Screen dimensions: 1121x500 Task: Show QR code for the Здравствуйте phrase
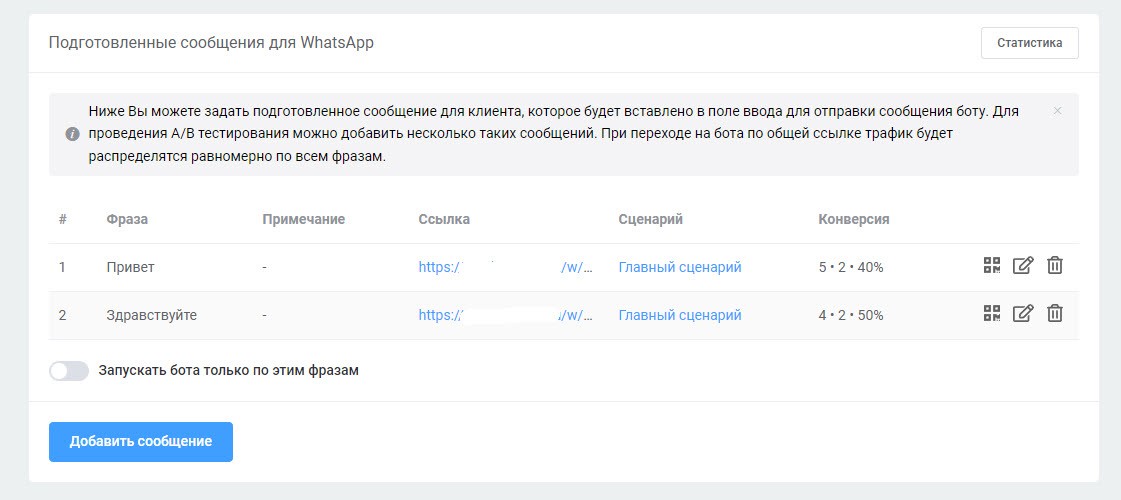991,314
